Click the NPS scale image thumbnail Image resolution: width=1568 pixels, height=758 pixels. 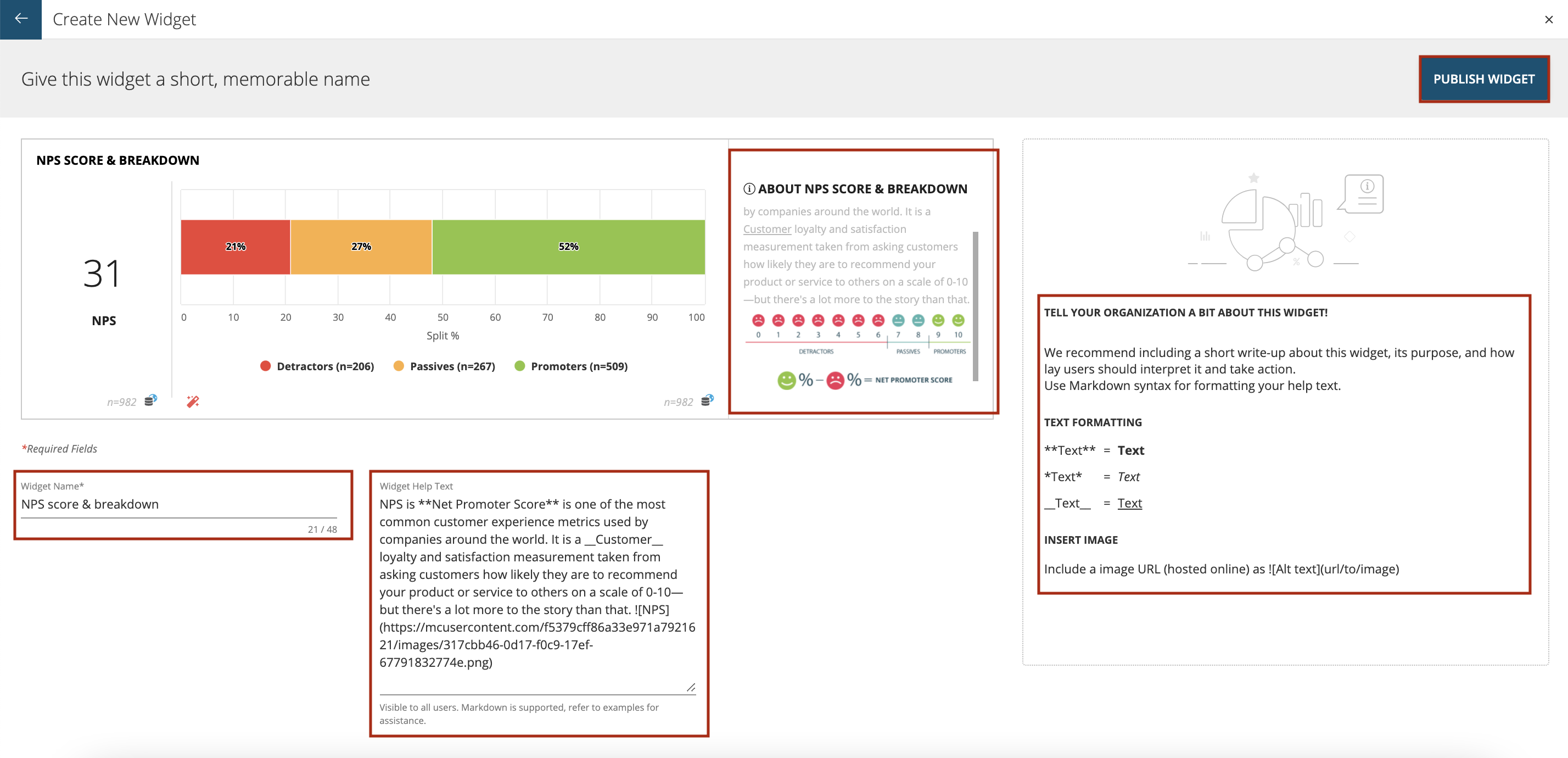[x=857, y=352]
